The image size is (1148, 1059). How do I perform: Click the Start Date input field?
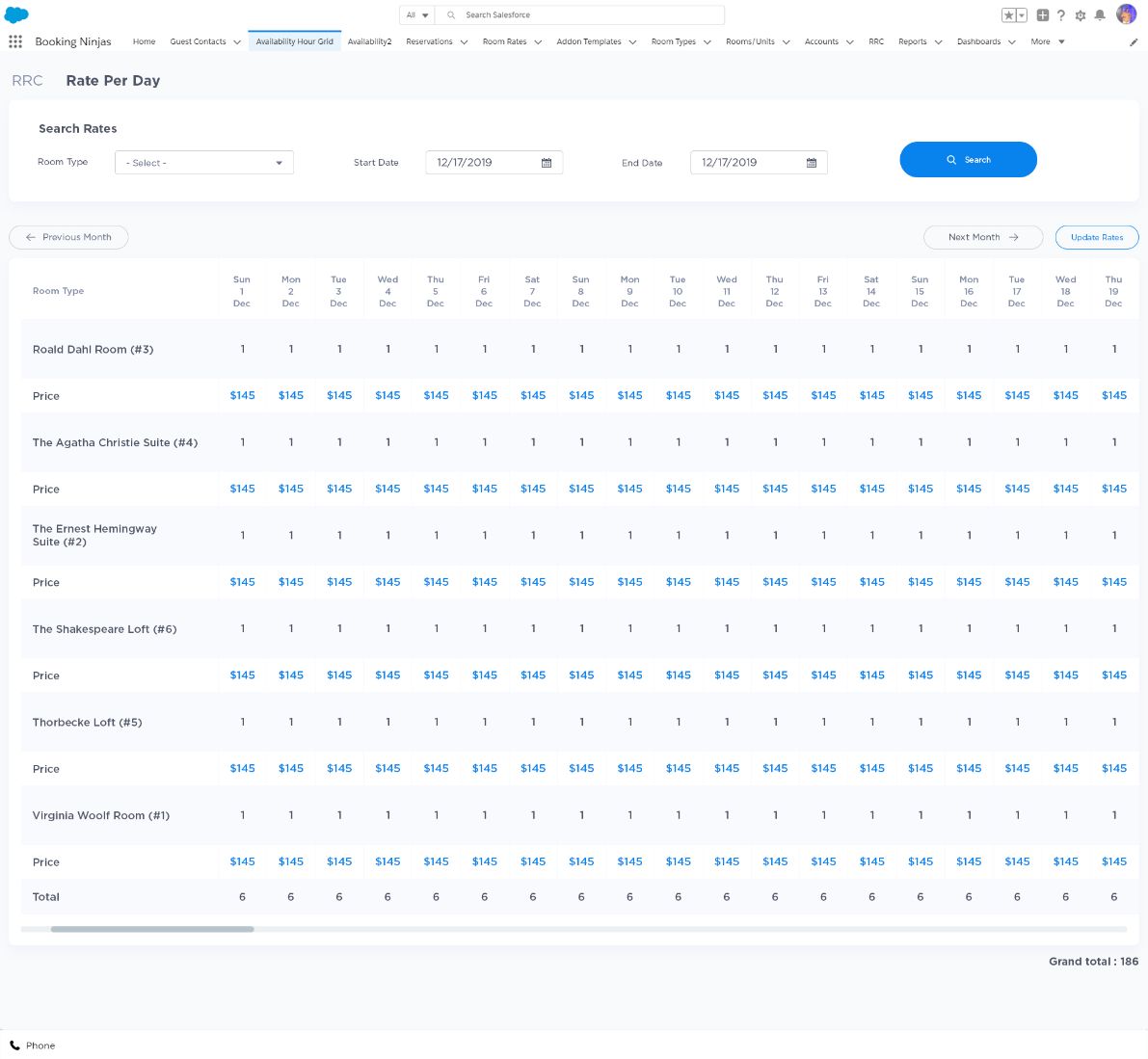[494, 163]
